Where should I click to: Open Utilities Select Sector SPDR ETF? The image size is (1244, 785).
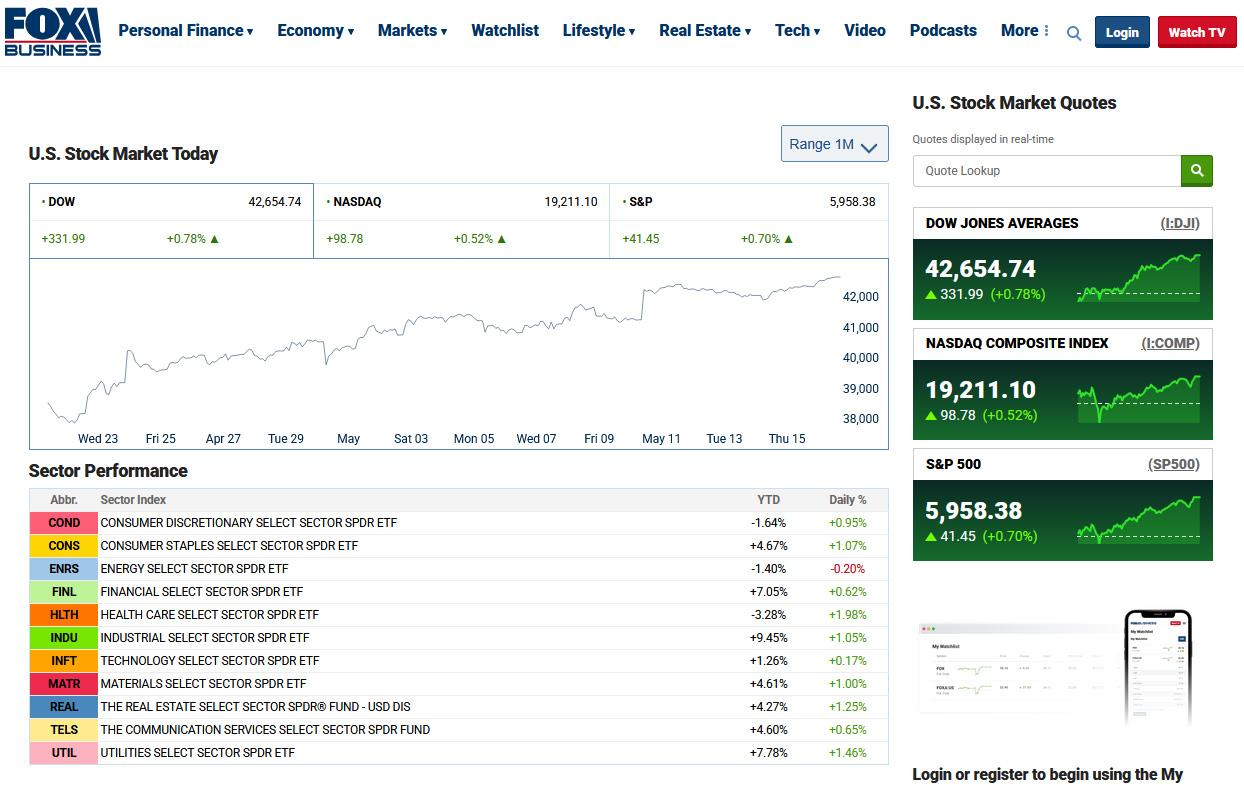coord(198,753)
